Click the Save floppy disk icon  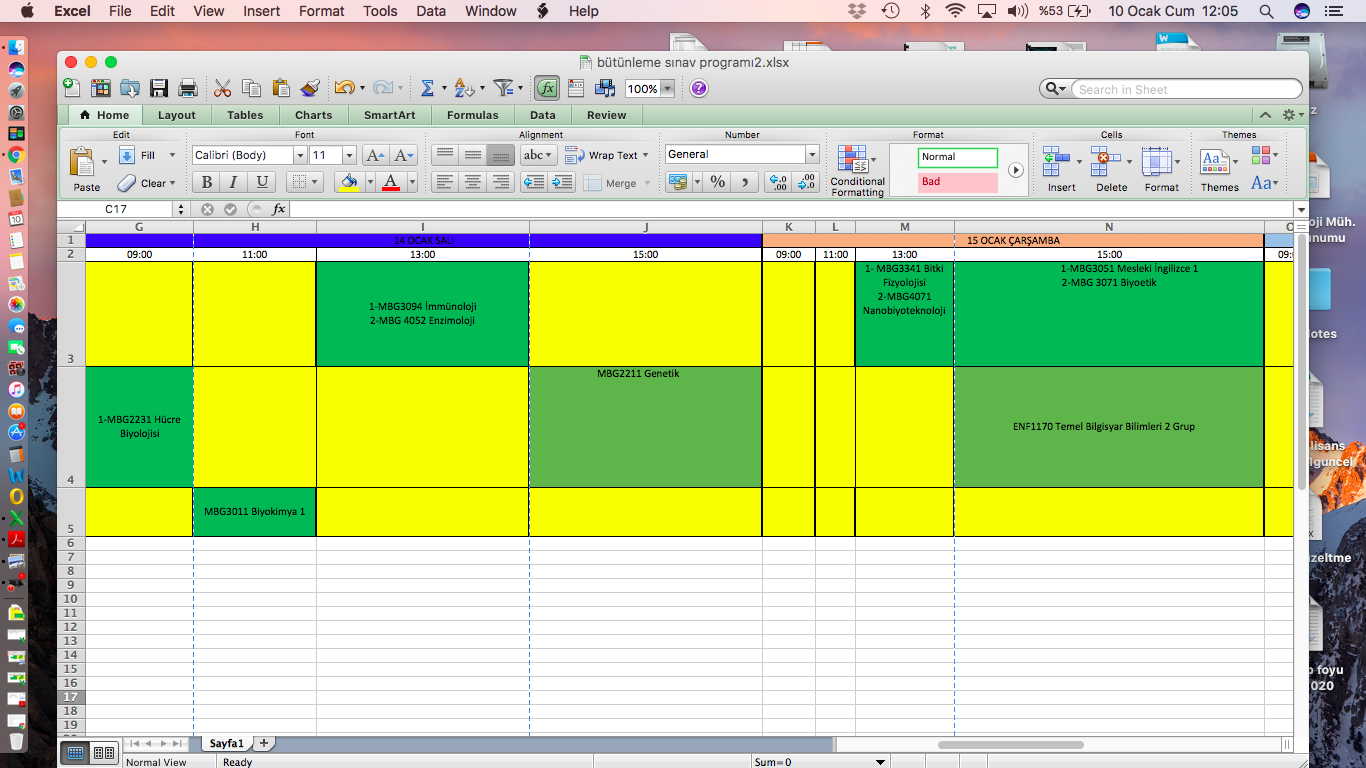[x=159, y=89]
